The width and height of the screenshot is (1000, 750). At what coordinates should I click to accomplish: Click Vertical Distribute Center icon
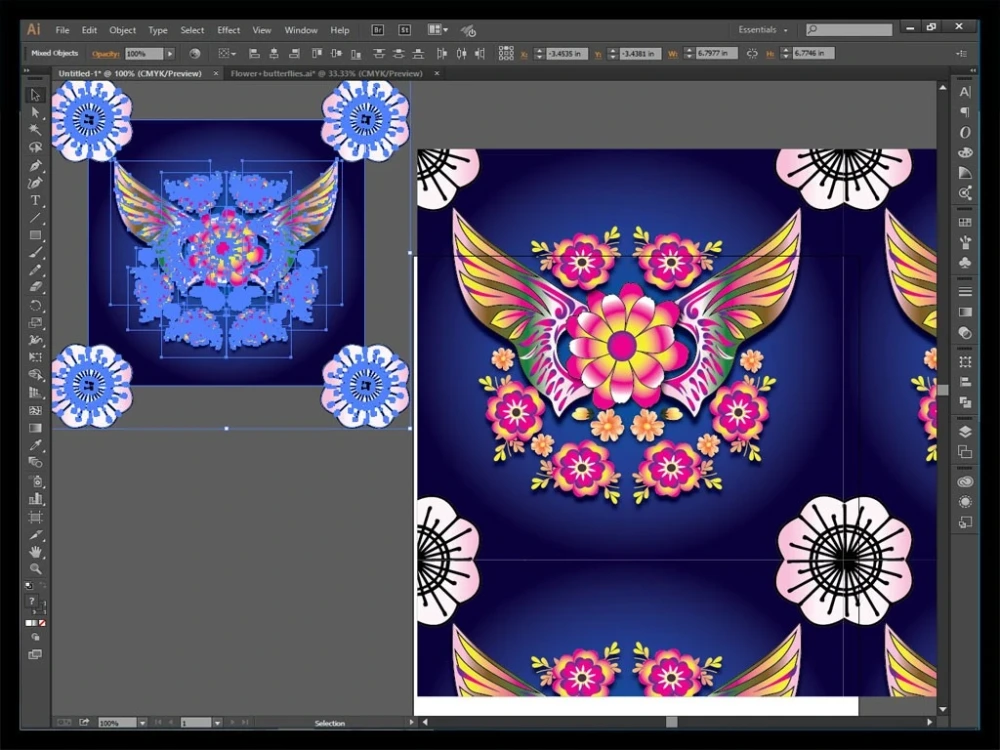(x=399, y=54)
